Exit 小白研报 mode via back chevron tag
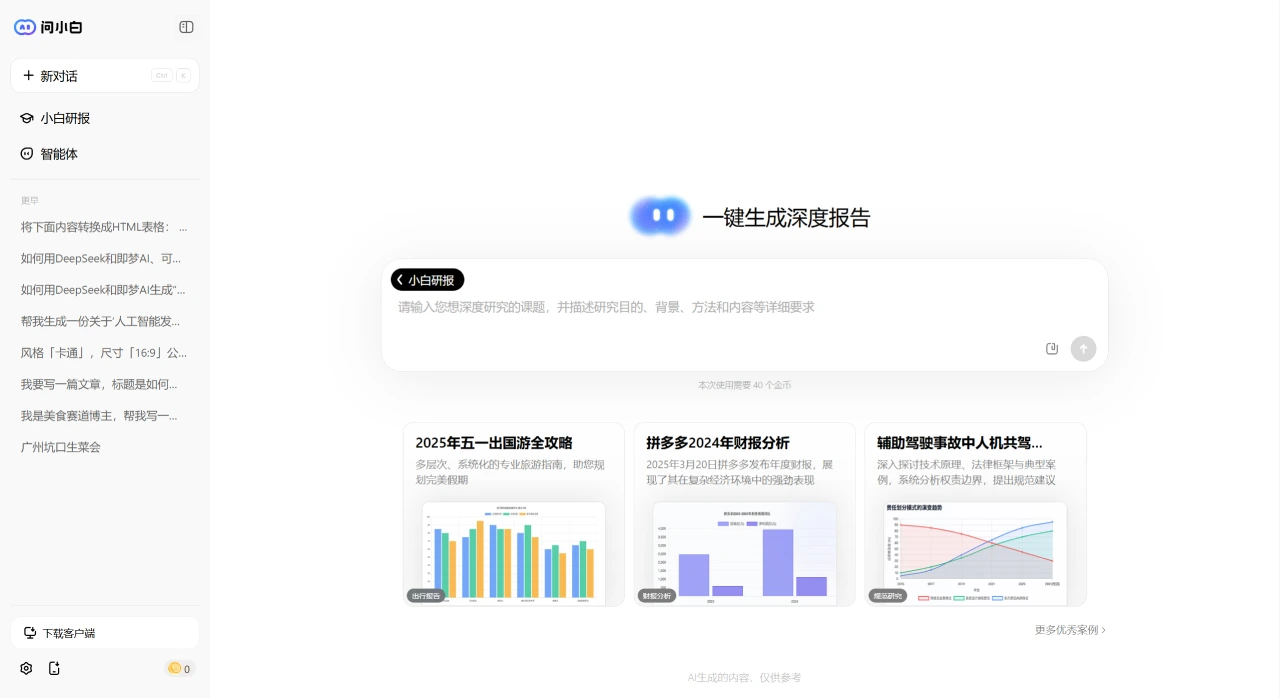The height and width of the screenshot is (698, 1280). 427,280
